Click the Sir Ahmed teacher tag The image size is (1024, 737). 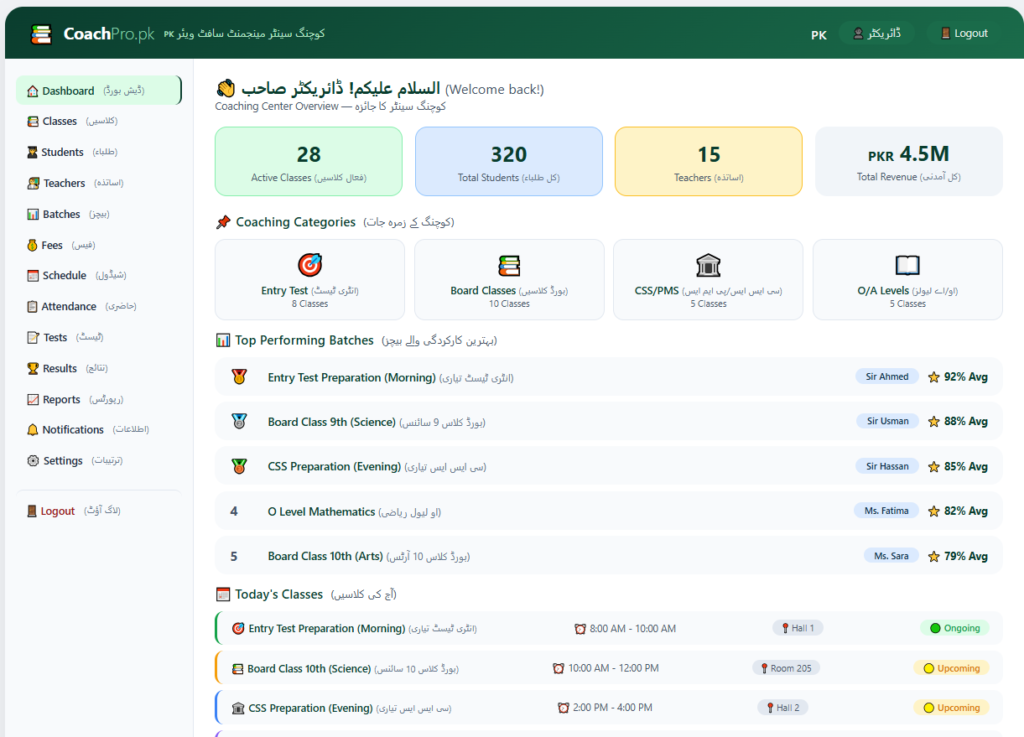pyautogui.click(x=887, y=377)
